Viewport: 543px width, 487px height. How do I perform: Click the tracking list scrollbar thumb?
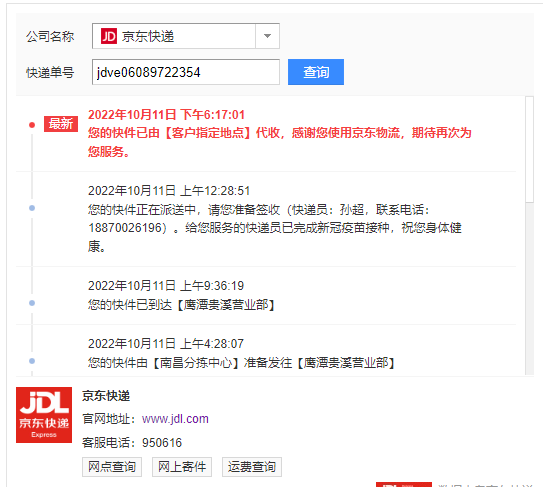[x=529, y=150]
